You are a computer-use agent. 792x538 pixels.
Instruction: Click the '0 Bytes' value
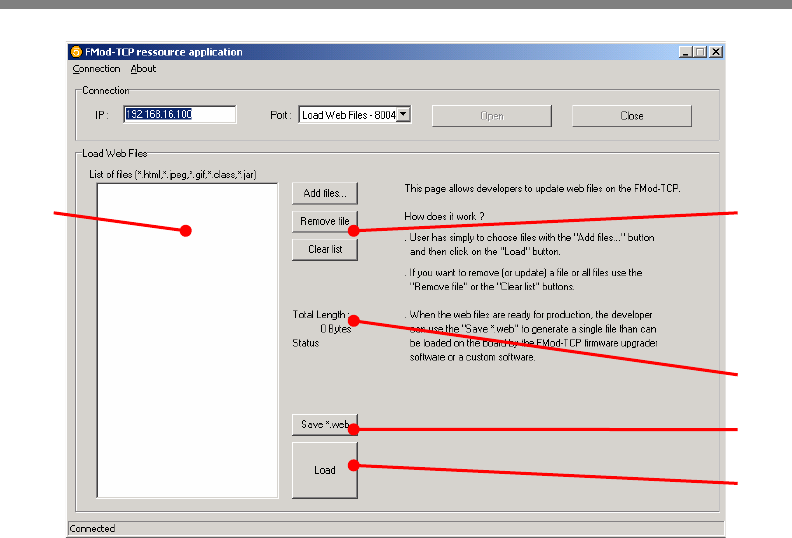coord(335,329)
